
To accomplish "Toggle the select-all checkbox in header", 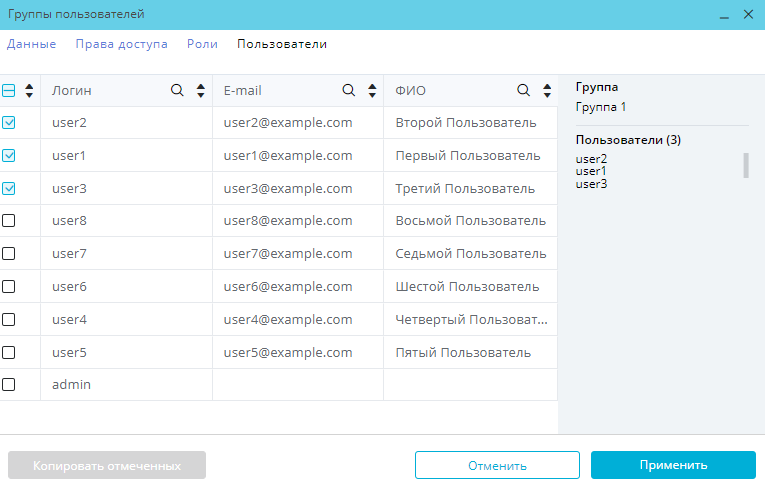I will 9,90.
